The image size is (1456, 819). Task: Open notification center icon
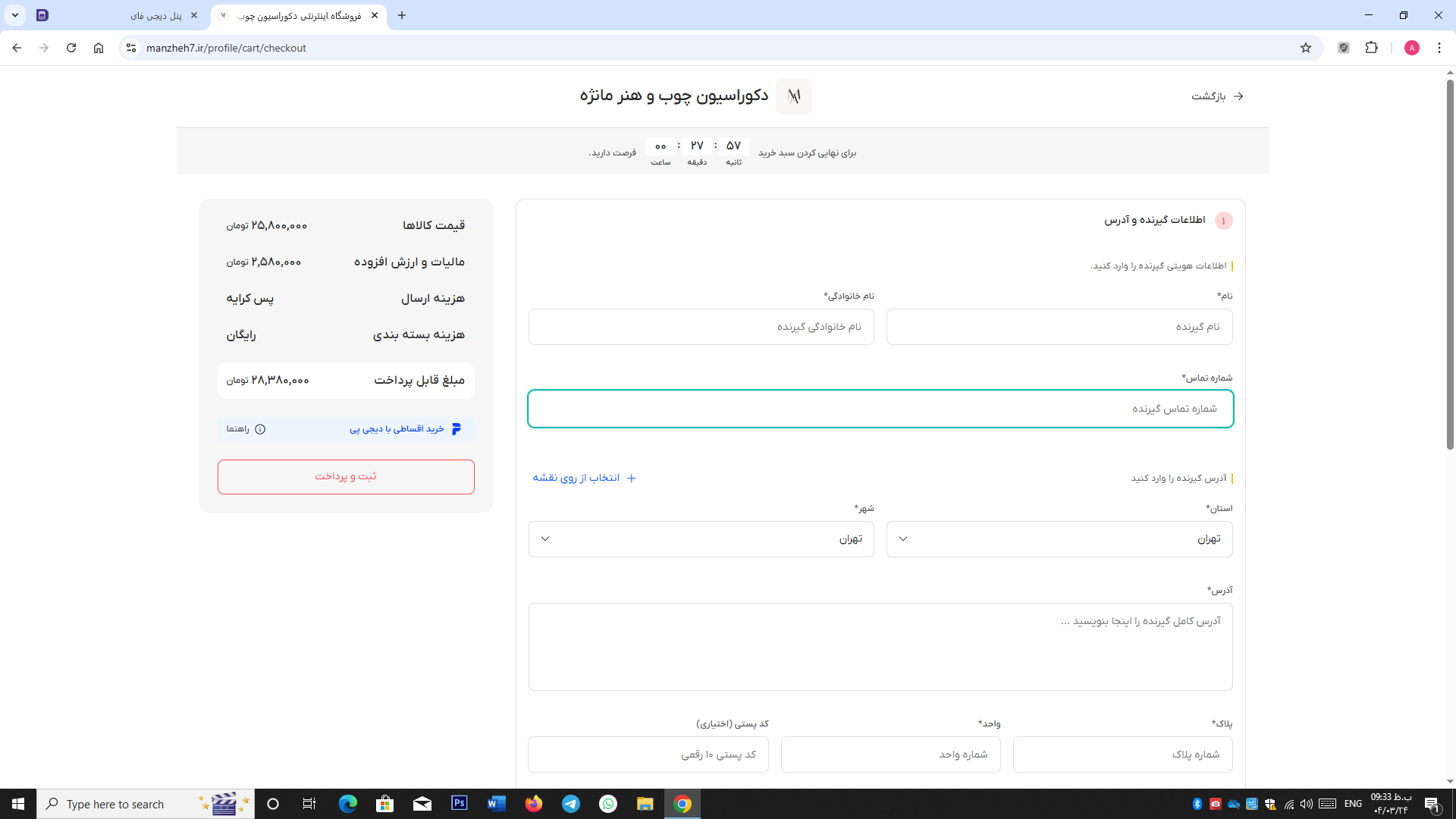tap(1432, 804)
